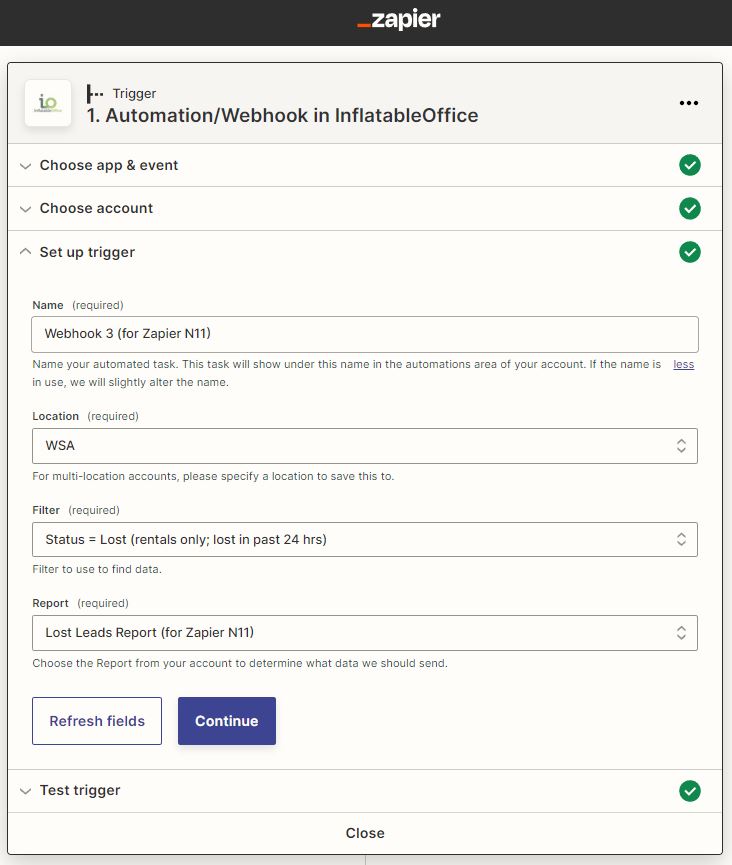Click Close at the bottom of panel
The image size is (732, 865).
point(365,833)
